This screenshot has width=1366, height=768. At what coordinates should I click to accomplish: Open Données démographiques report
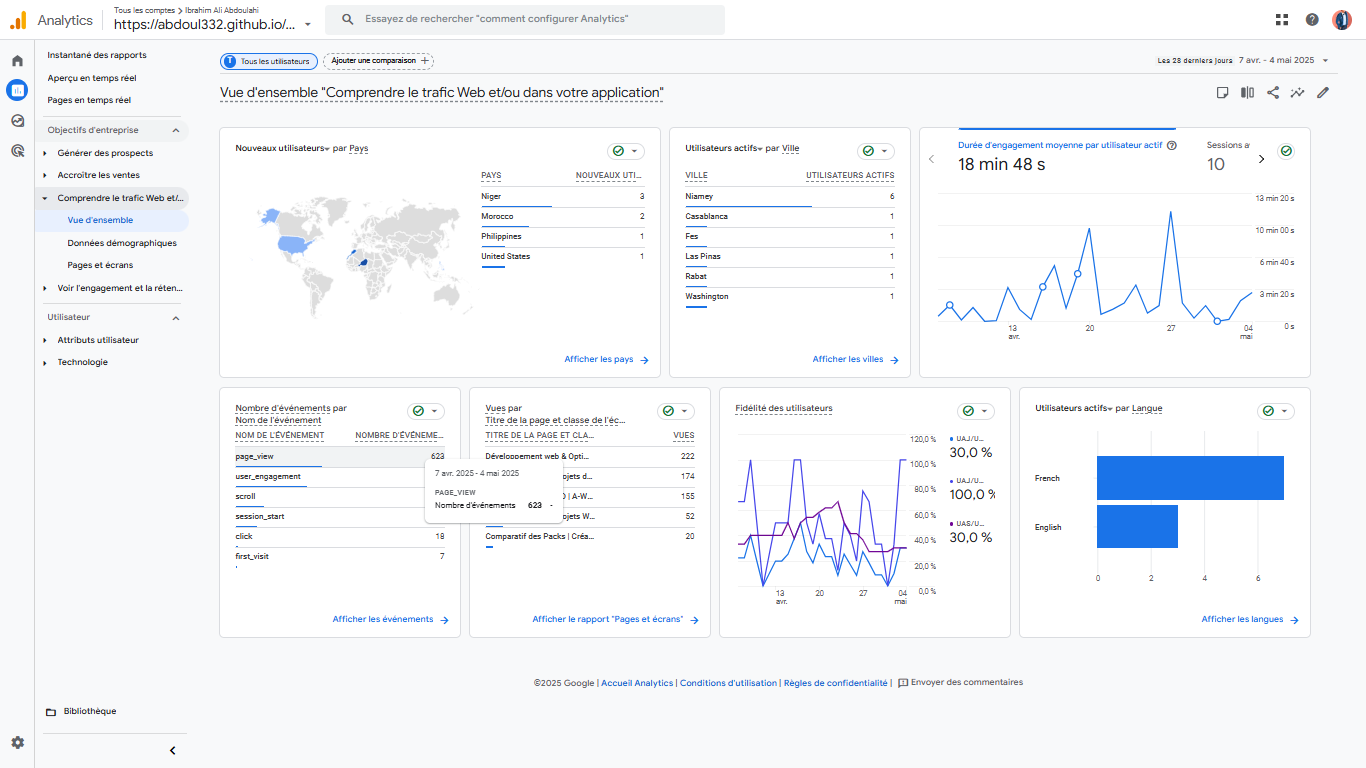click(x=122, y=243)
